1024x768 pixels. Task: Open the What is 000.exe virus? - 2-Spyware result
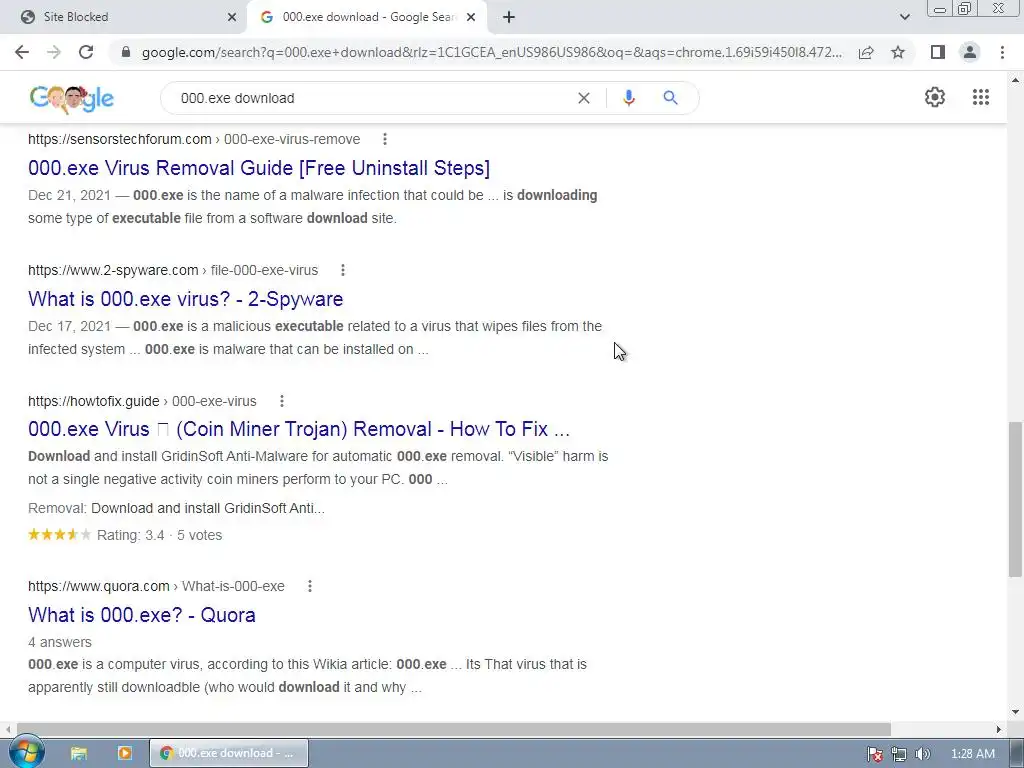[x=185, y=299]
